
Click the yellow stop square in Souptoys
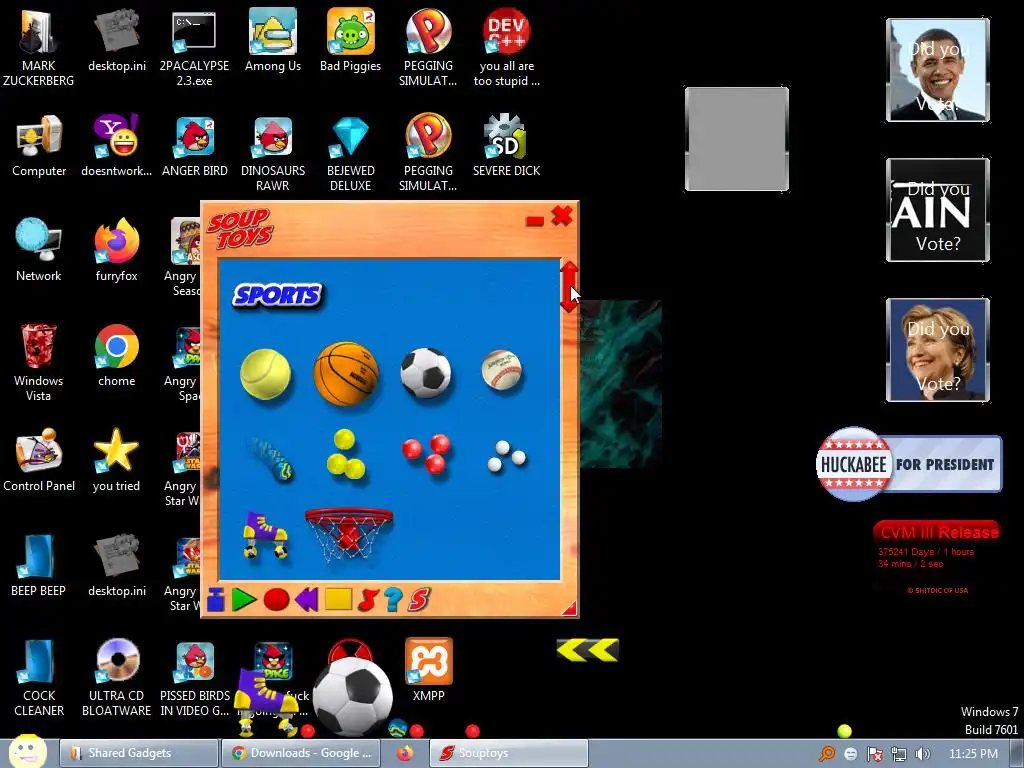click(338, 599)
